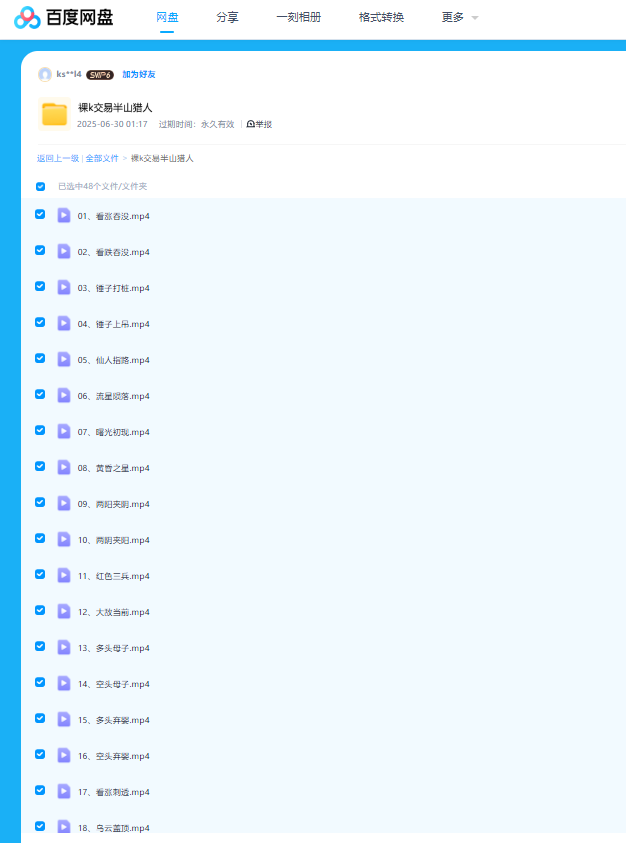Click the ks**l4 user avatar icon
The width and height of the screenshot is (626, 843).
[44, 74]
